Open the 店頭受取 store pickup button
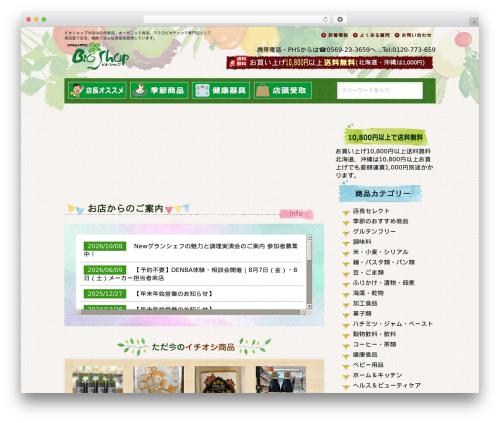500x423 pixels. [283, 90]
